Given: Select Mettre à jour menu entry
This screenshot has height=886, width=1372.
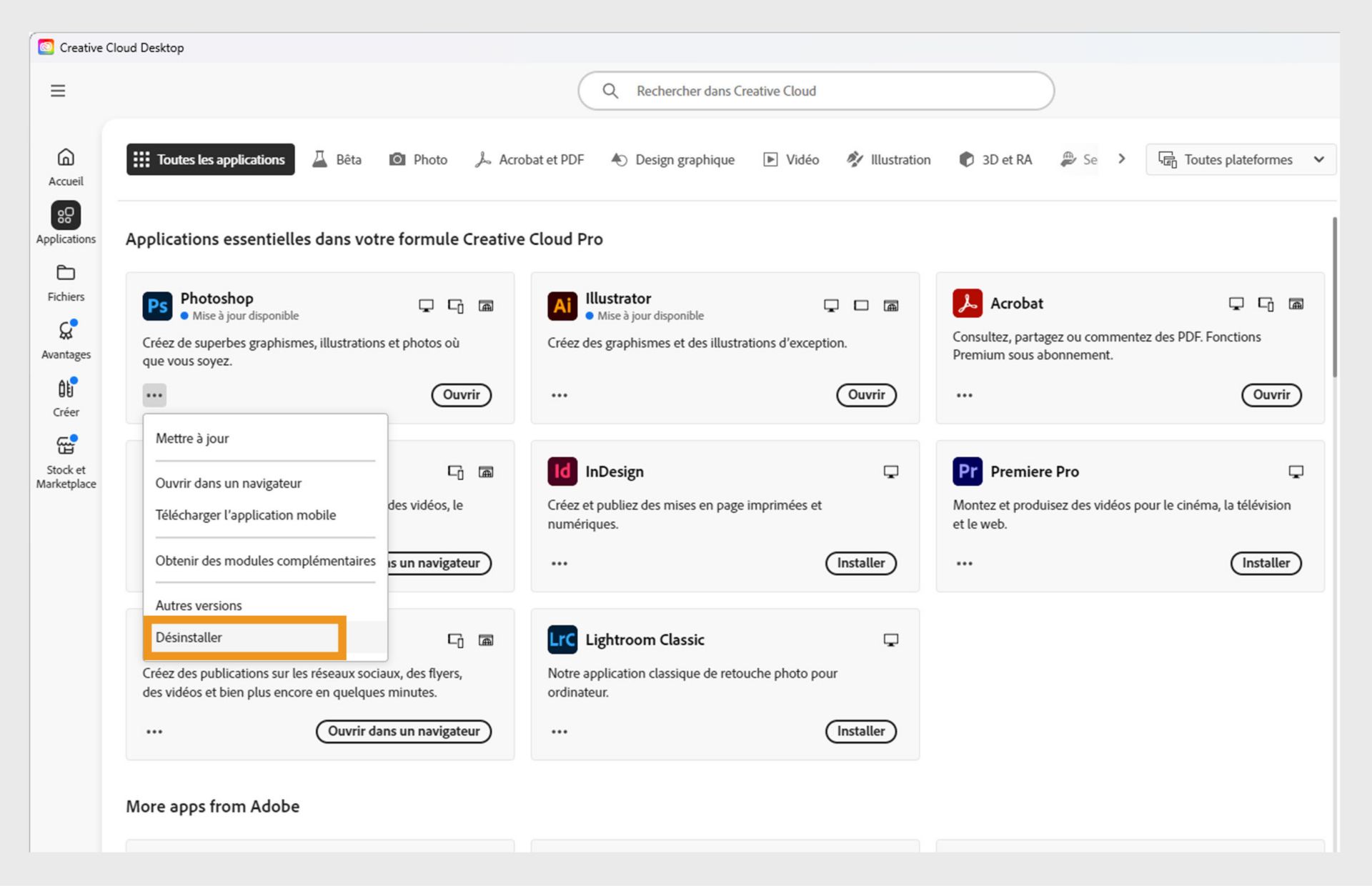Looking at the screenshot, I should pyautogui.click(x=192, y=439).
